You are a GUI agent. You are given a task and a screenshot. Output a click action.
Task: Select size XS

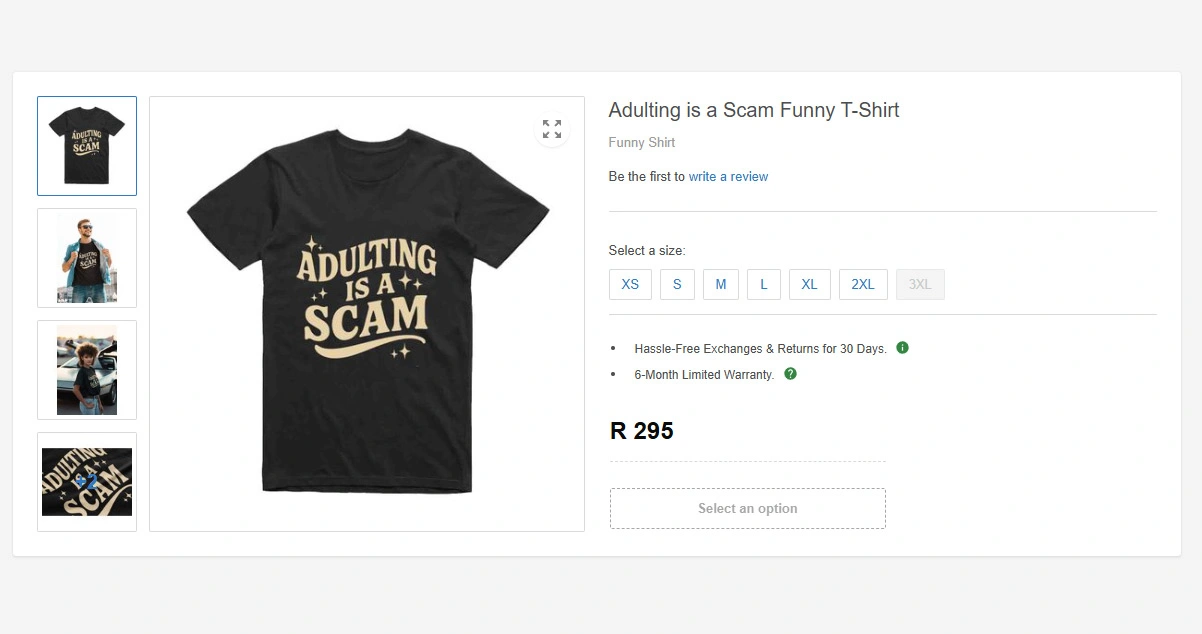coord(630,284)
